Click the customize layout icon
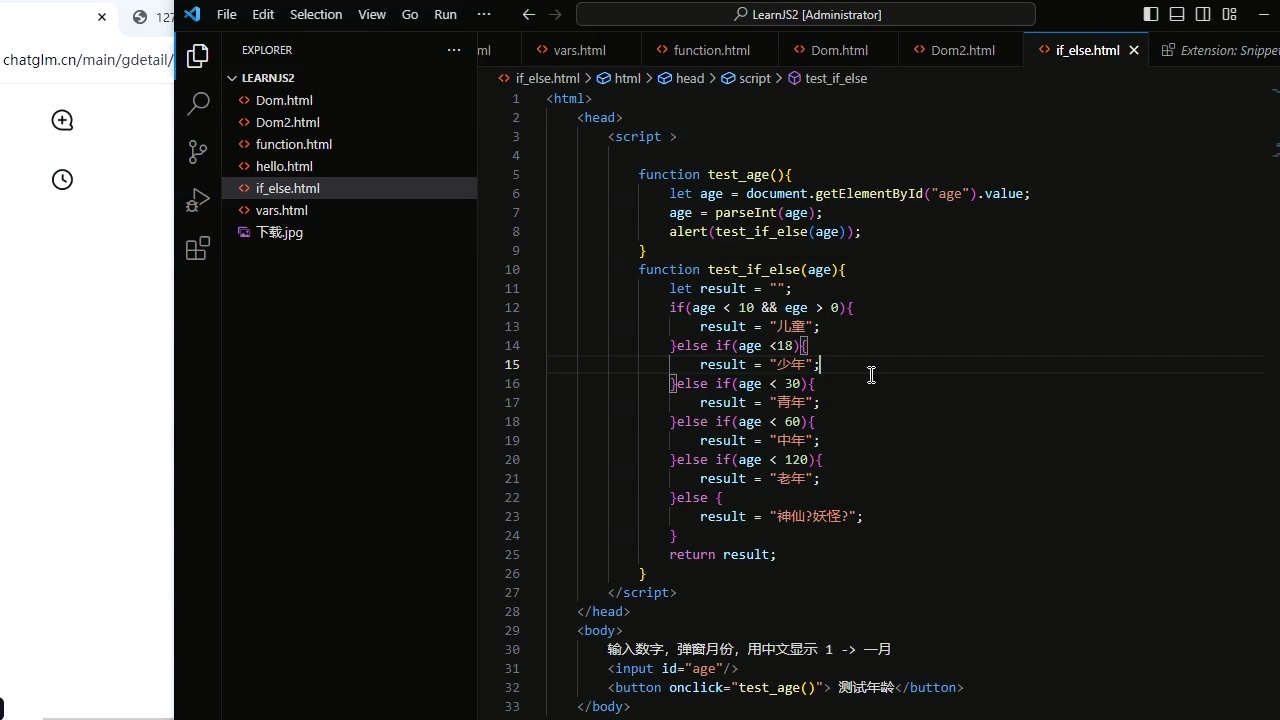 click(1229, 15)
